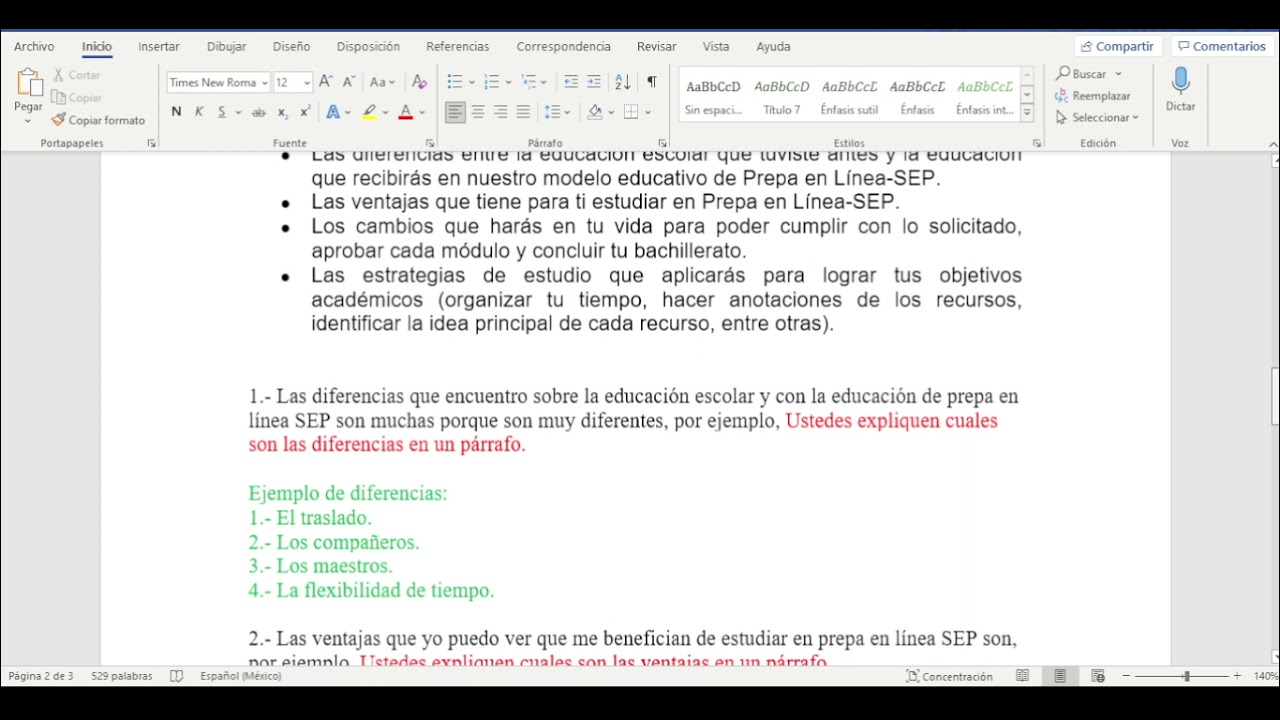1280x720 pixels.
Task: Switch to Diseño tab
Action: (x=291, y=46)
